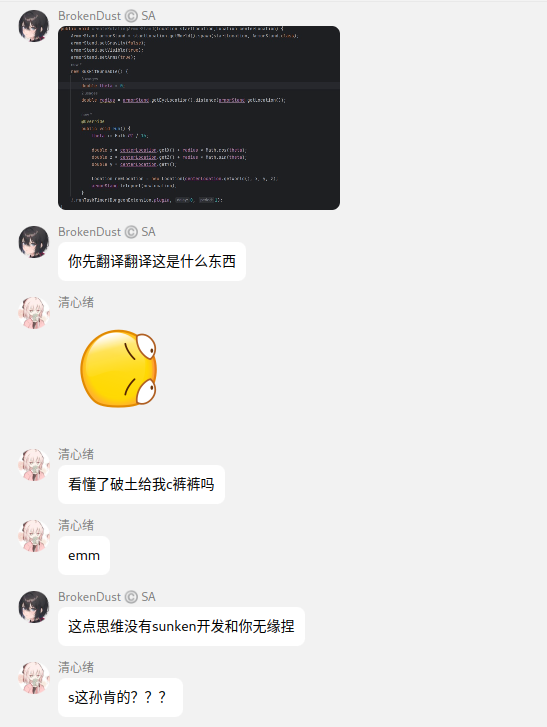This screenshot has width=547, height=727.
Task: Click BrokenDust's avatar beside 你先翻译翻译 message
Action: 33,242
